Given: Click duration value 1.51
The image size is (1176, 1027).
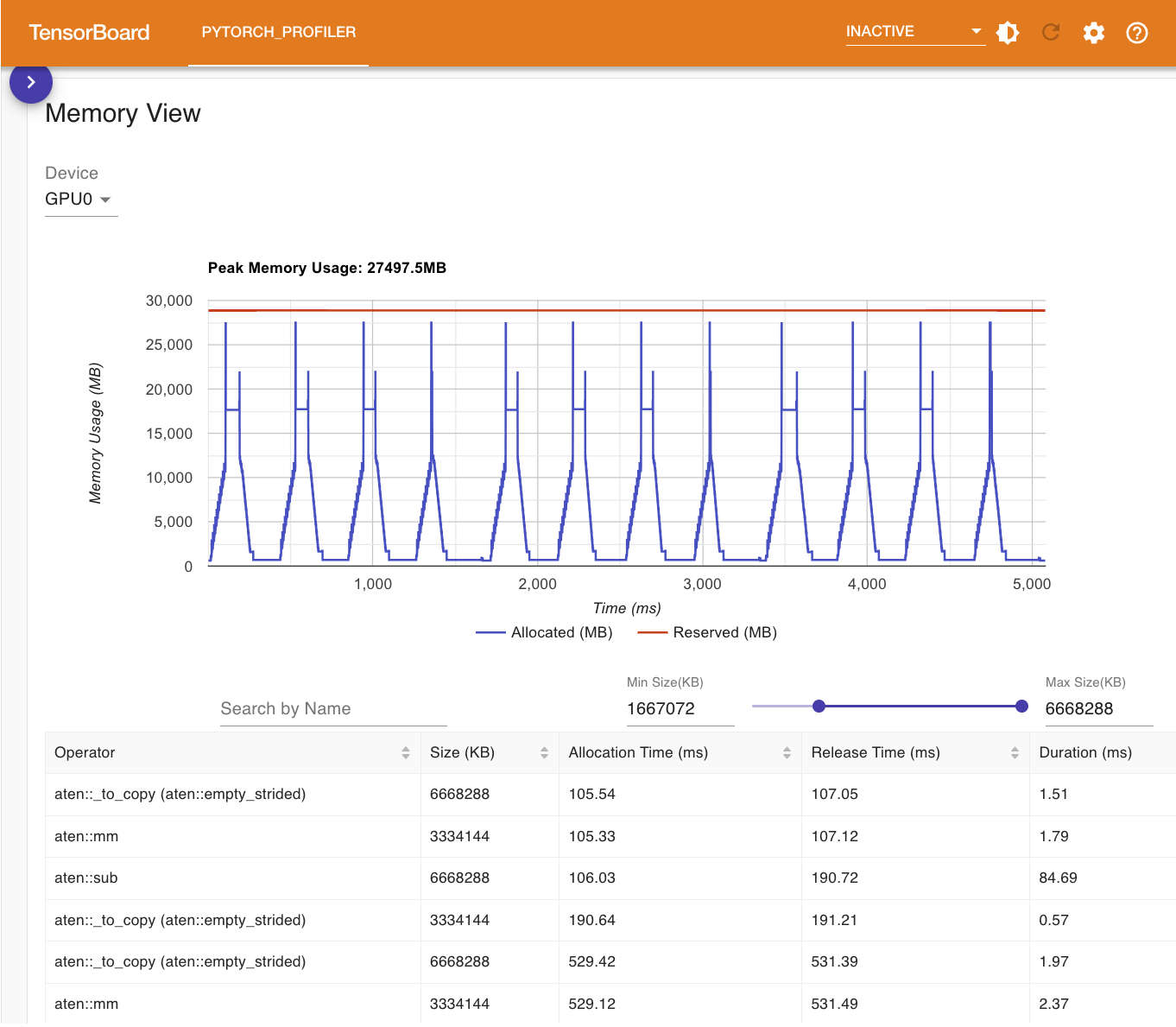Looking at the screenshot, I should tap(1053, 795).
